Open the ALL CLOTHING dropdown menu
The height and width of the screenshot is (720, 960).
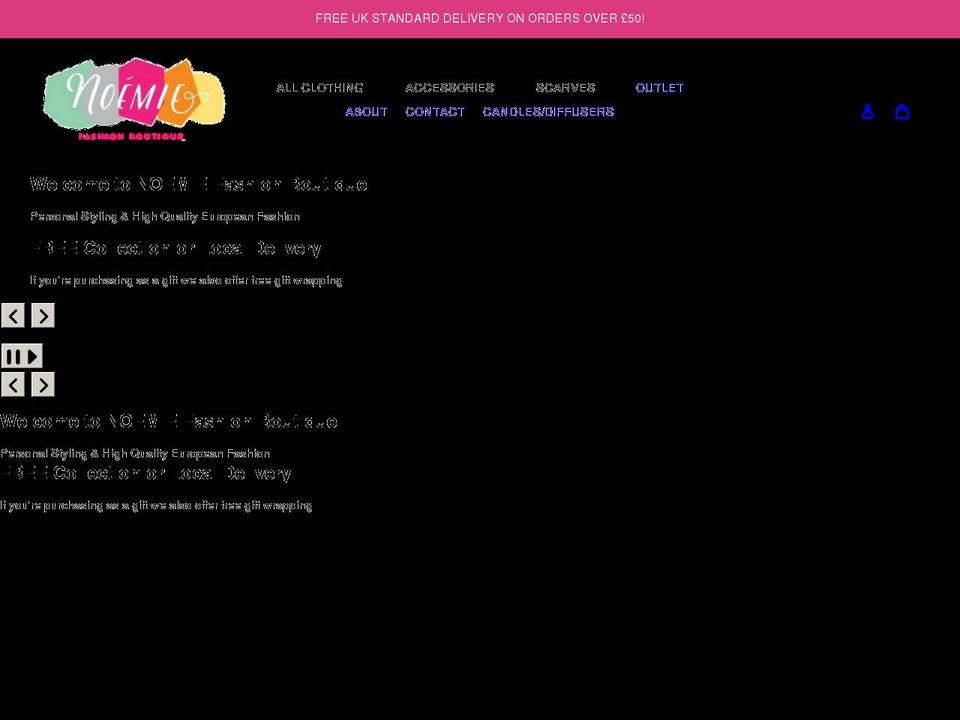[319, 88]
